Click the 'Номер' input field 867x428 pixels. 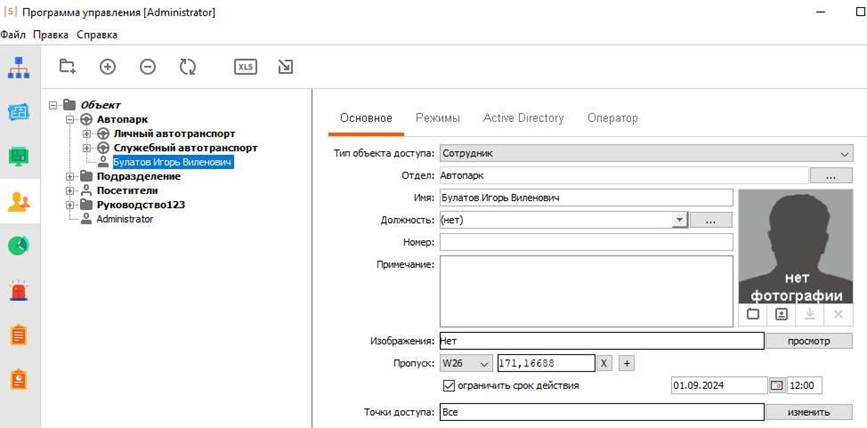pos(586,242)
